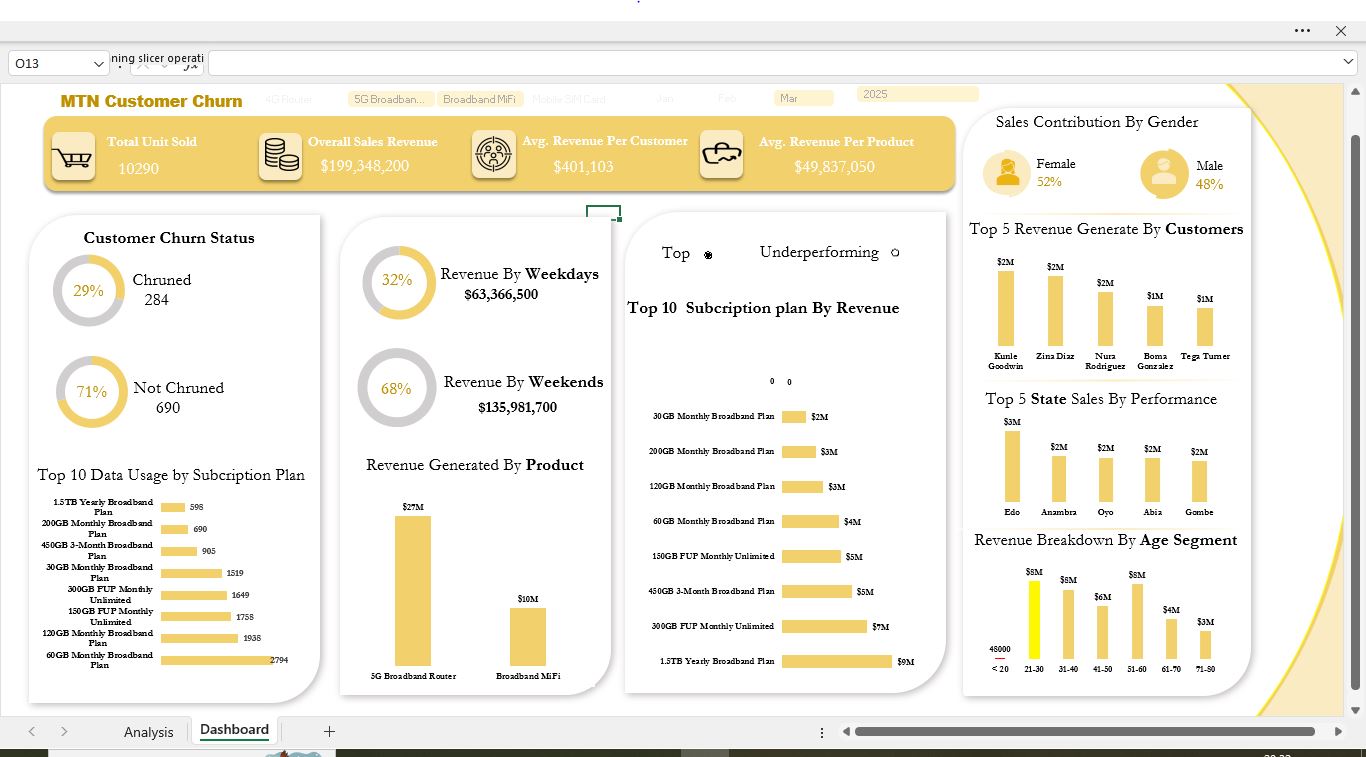The width and height of the screenshot is (1366, 757).
Task: Toggle the Mobile SIM Card slicer item
Action: tap(569, 99)
